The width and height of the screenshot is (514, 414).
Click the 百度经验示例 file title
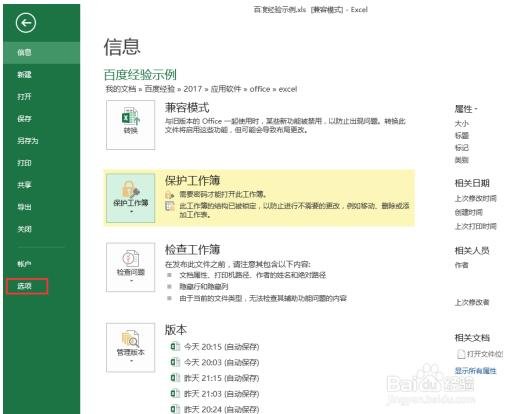[140, 75]
